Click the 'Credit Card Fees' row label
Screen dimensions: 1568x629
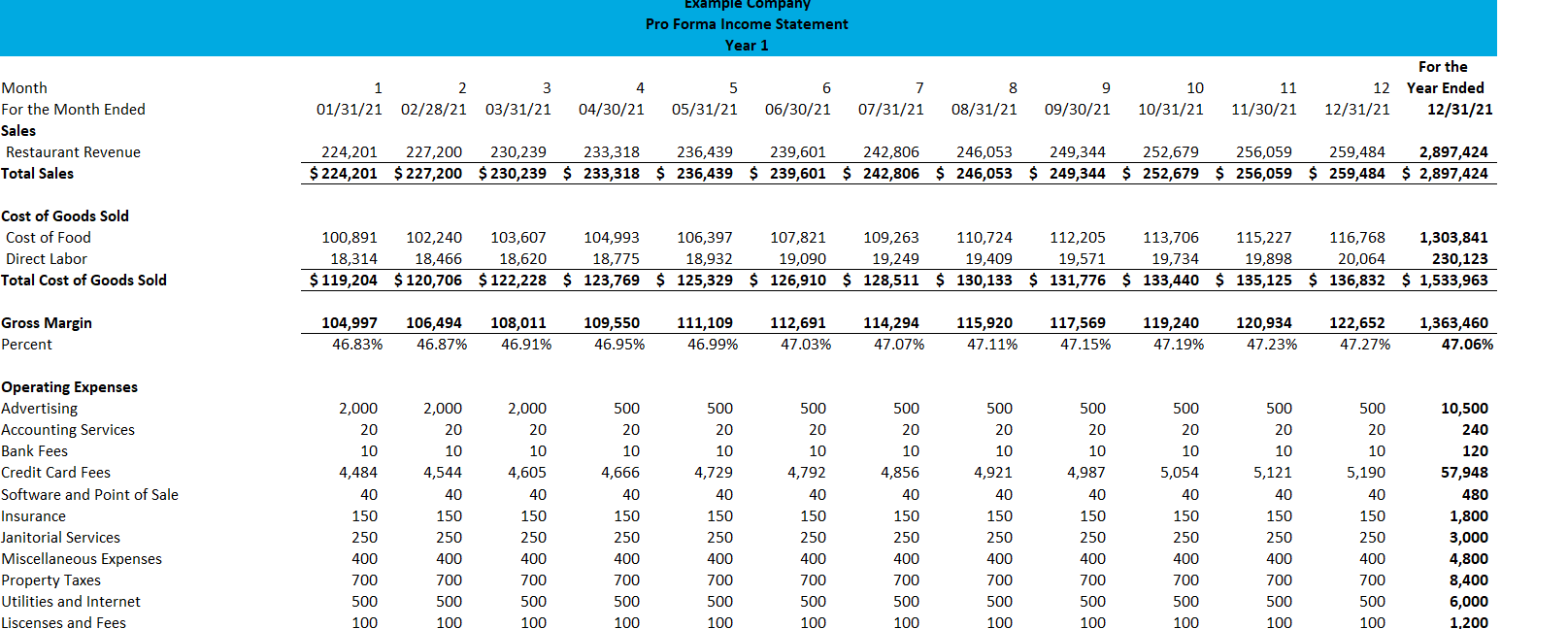pos(55,473)
